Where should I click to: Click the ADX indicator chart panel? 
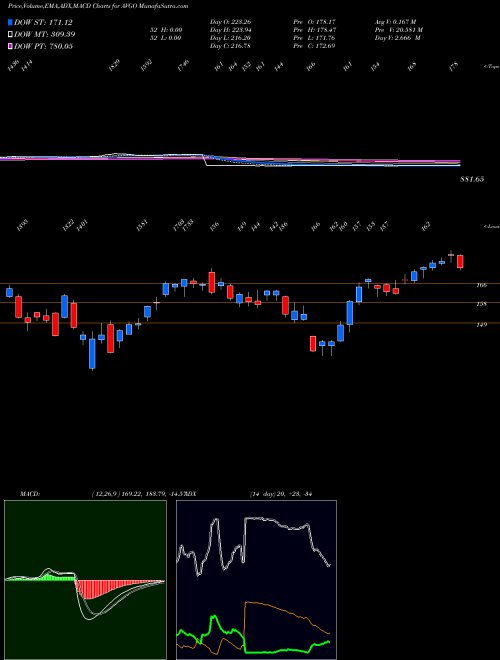pos(256,580)
